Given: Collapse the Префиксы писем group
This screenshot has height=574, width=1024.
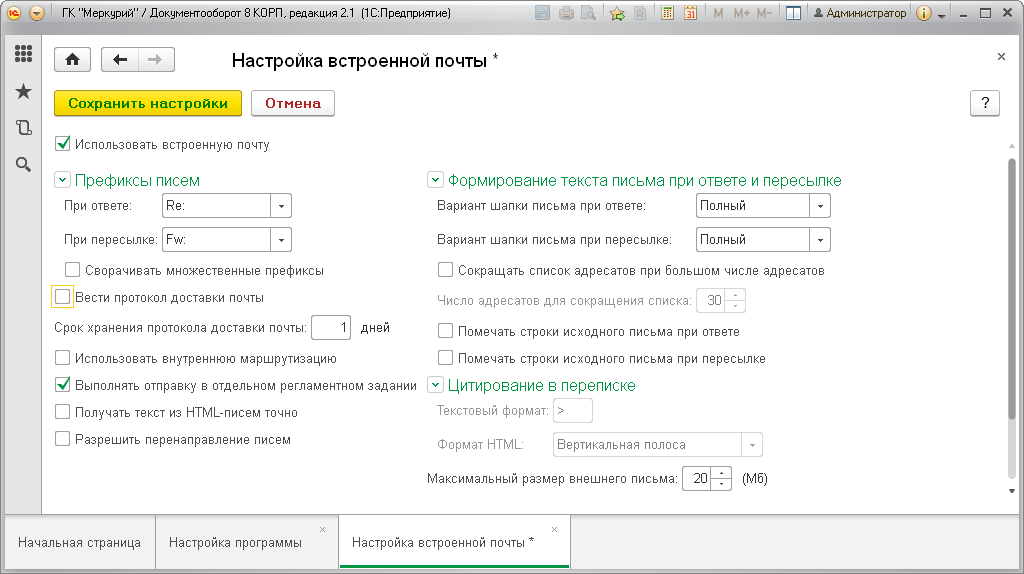Looking at the screenshot, I should [x=62, y=180].
